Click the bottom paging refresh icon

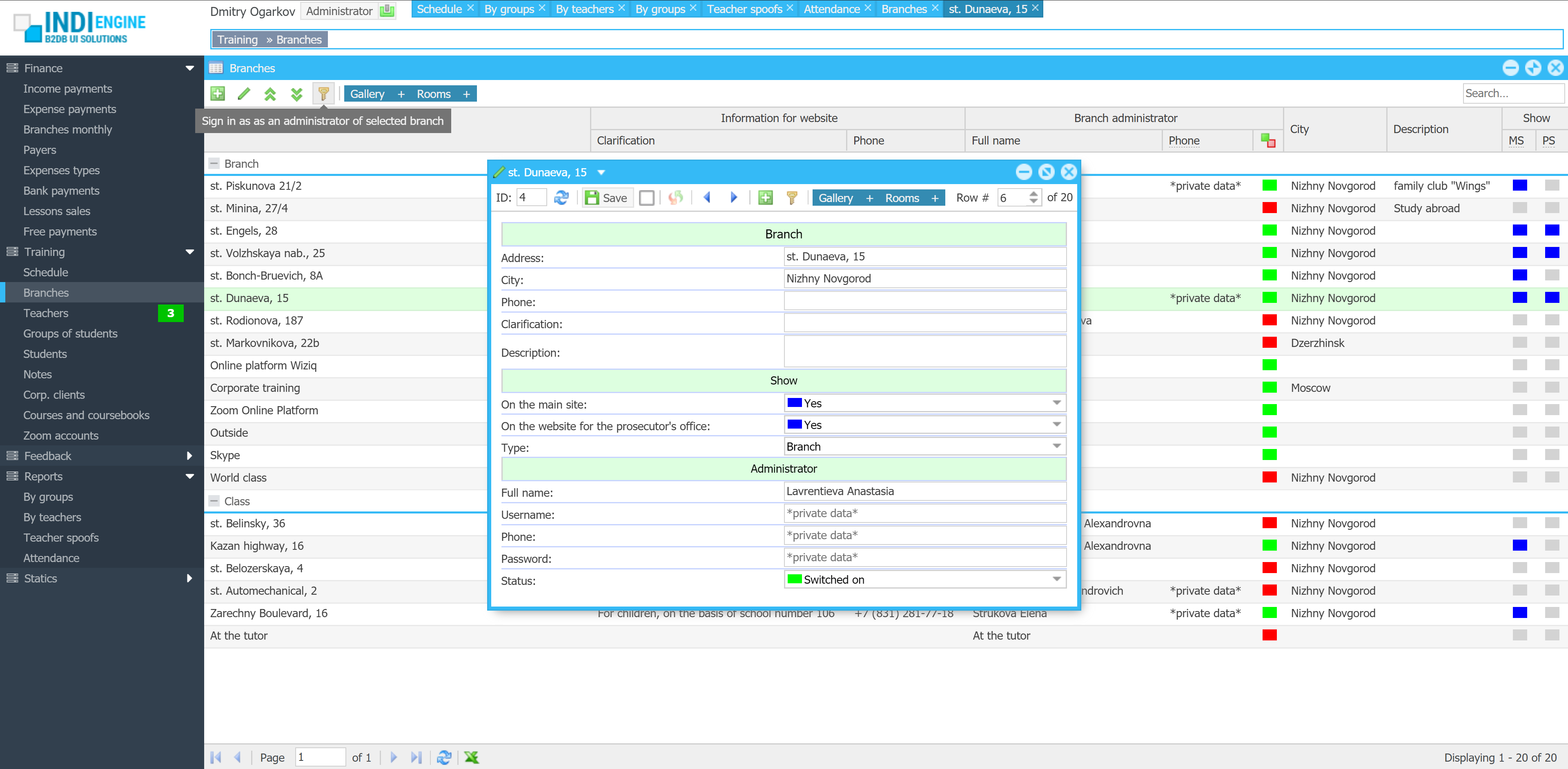pyautogui.click(x=444, y=757)
